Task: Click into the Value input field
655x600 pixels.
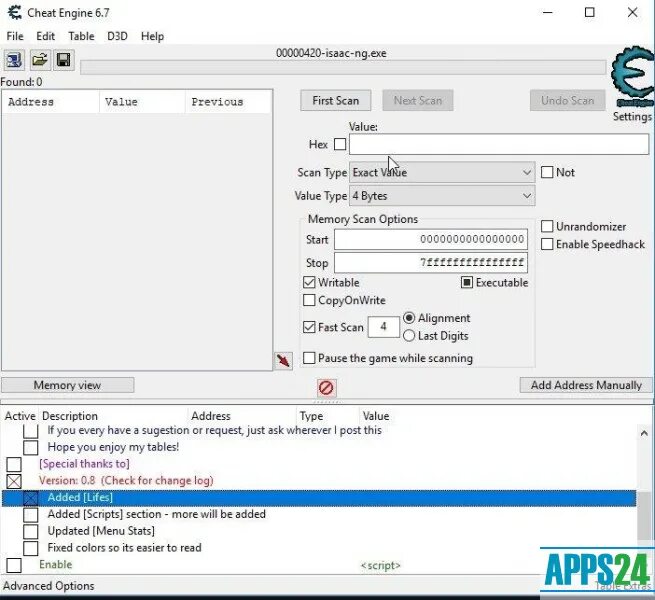Action: pyautogui.click(x=499, y=145)
